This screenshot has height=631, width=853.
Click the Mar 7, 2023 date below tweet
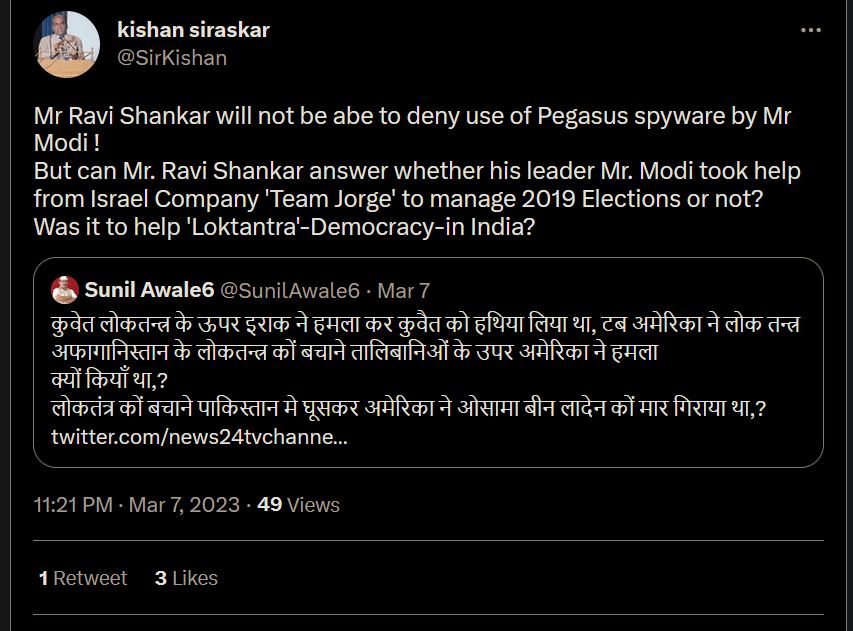184,505
